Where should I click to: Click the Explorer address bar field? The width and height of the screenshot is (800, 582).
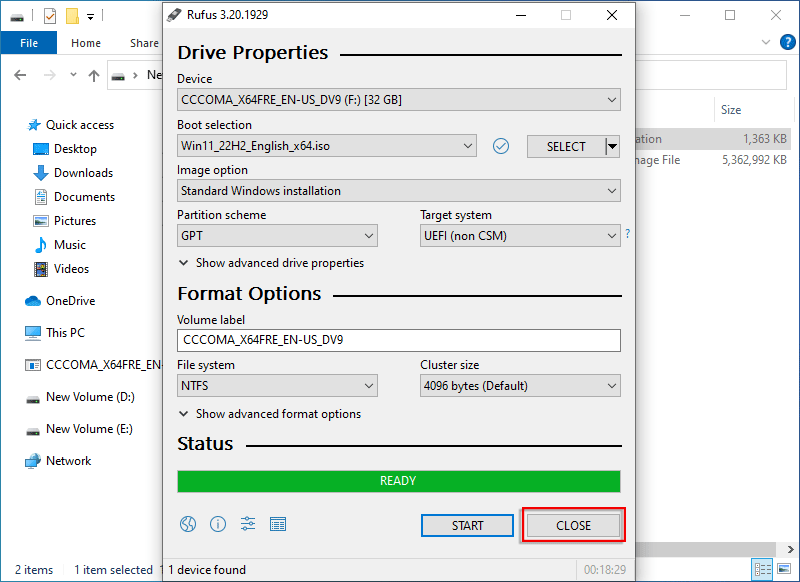(x=711, y=75)
